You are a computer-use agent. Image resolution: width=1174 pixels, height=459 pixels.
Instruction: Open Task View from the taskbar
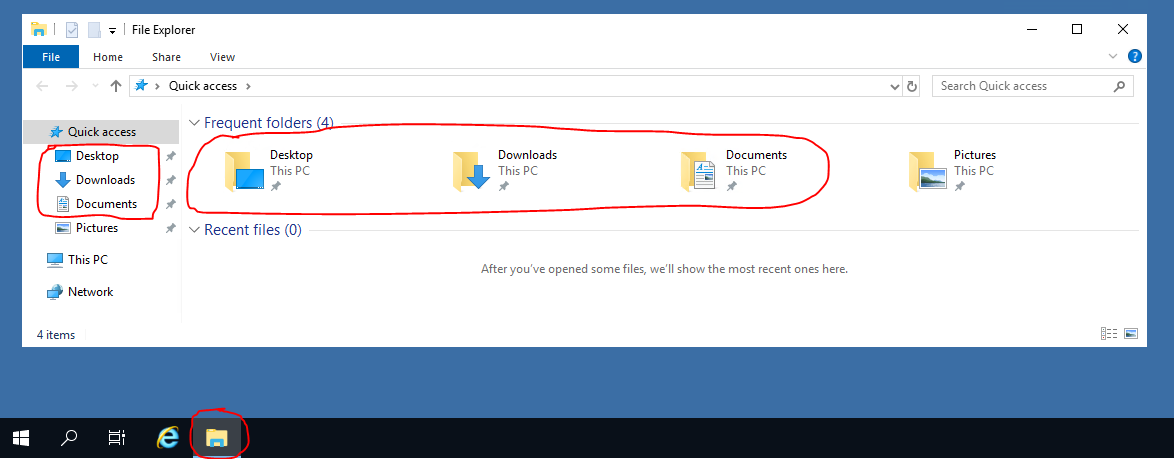[117, 438]
